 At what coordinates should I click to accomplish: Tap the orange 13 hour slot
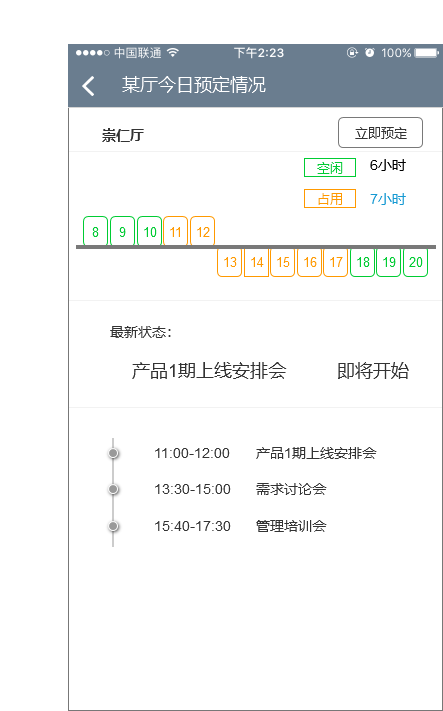229,262
